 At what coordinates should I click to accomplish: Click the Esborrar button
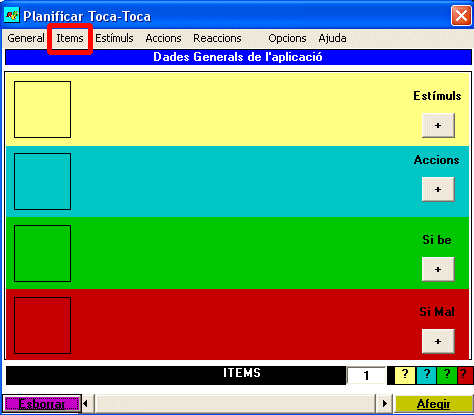(42, 404)
